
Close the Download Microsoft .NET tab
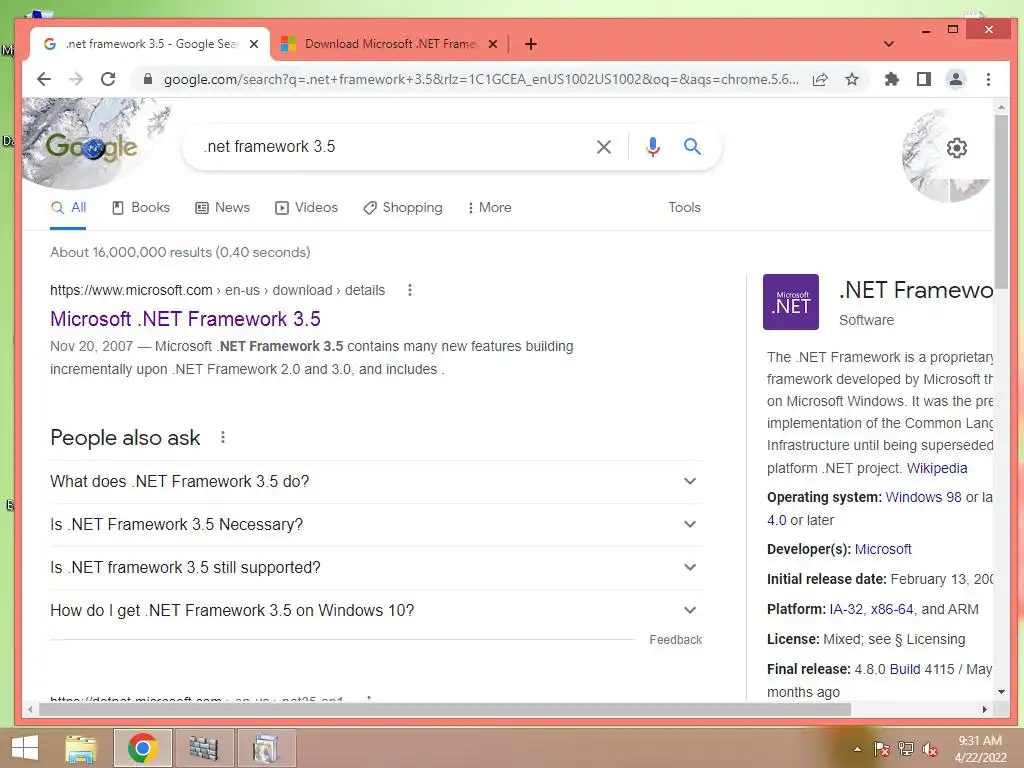[x=493, y=44]
